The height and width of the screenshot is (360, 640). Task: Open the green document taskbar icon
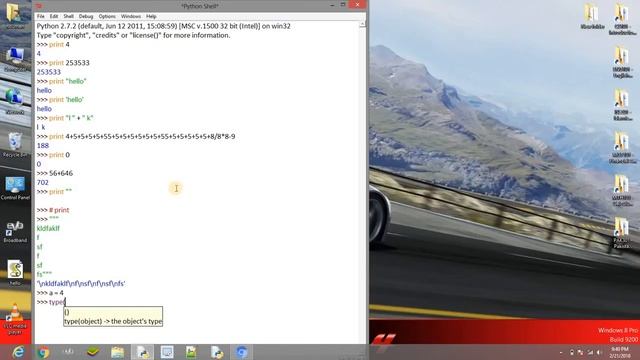191,352
